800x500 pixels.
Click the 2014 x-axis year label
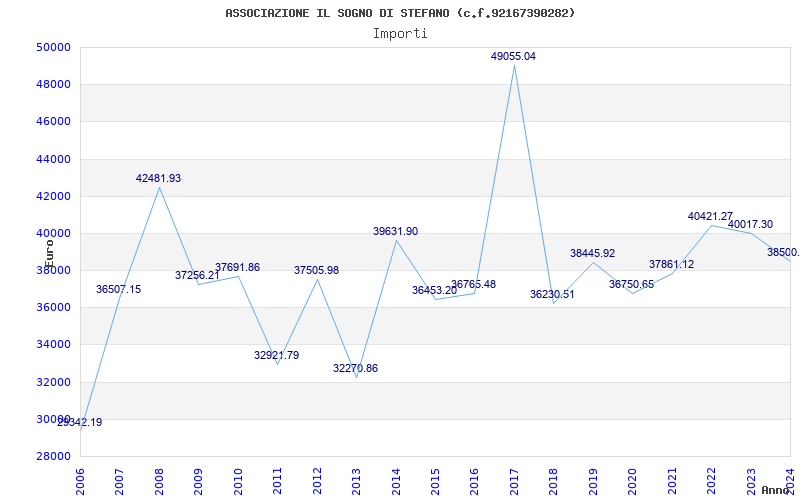pyautogui.click(x=396, y=482)
